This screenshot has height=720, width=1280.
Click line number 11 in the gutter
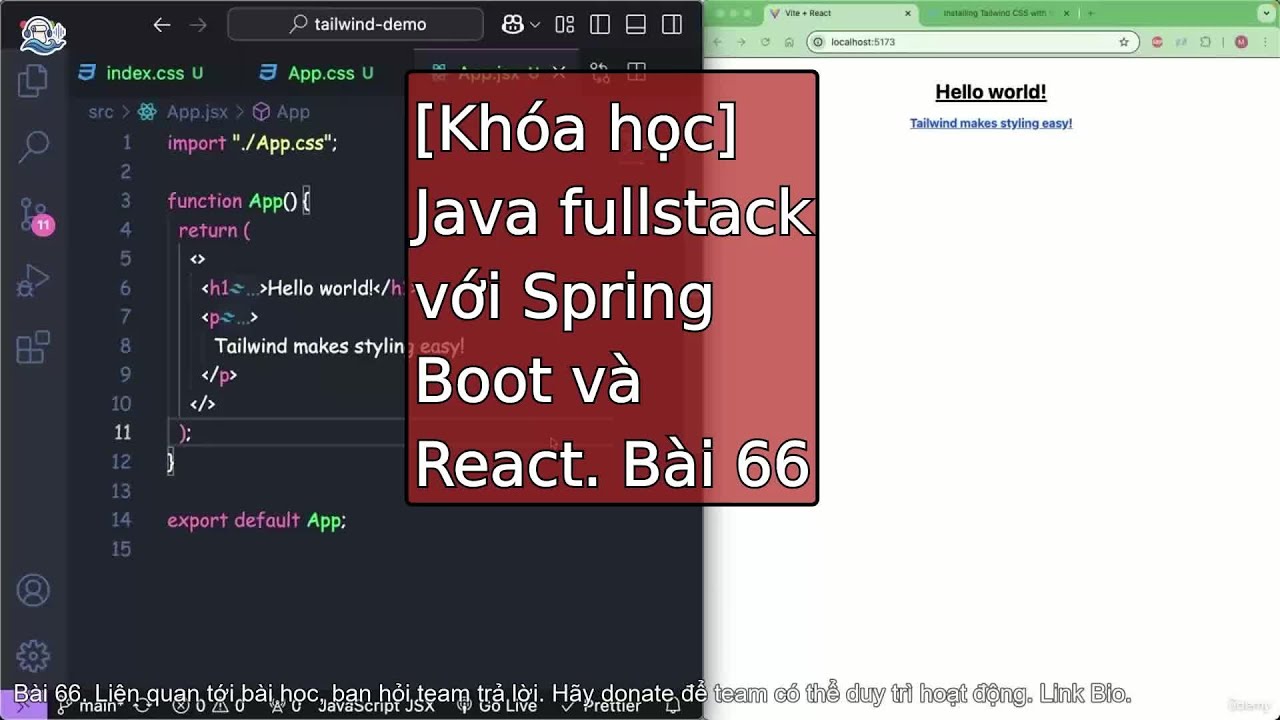(122, 433)
